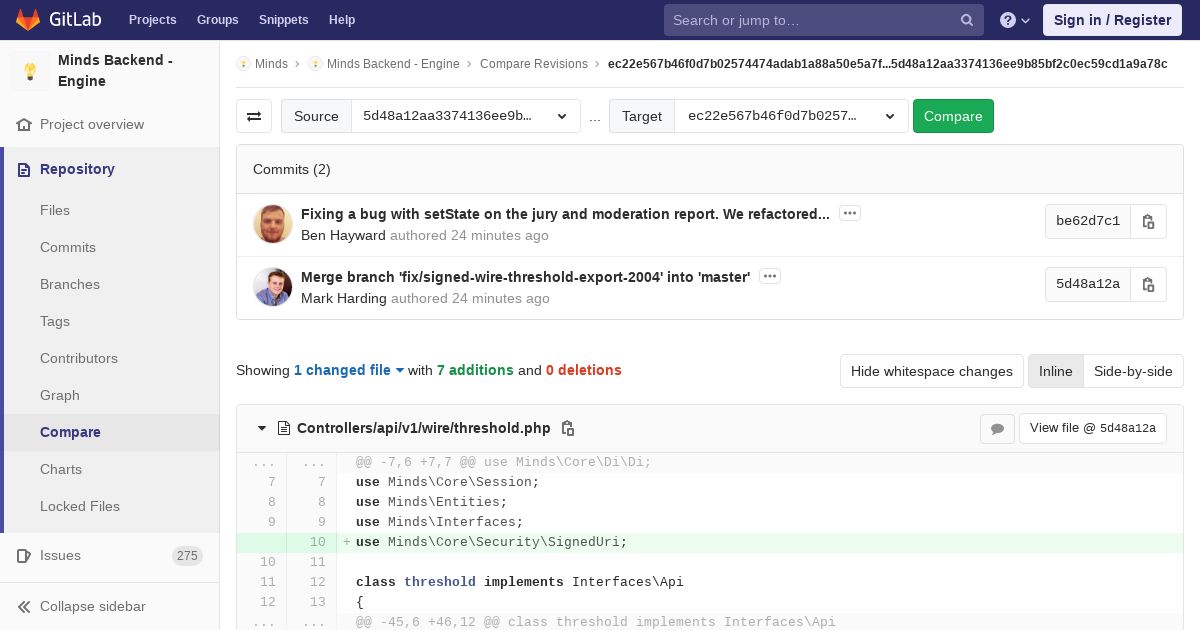
Task: Copy threshold.php file path icon
Action: [568, 428]
